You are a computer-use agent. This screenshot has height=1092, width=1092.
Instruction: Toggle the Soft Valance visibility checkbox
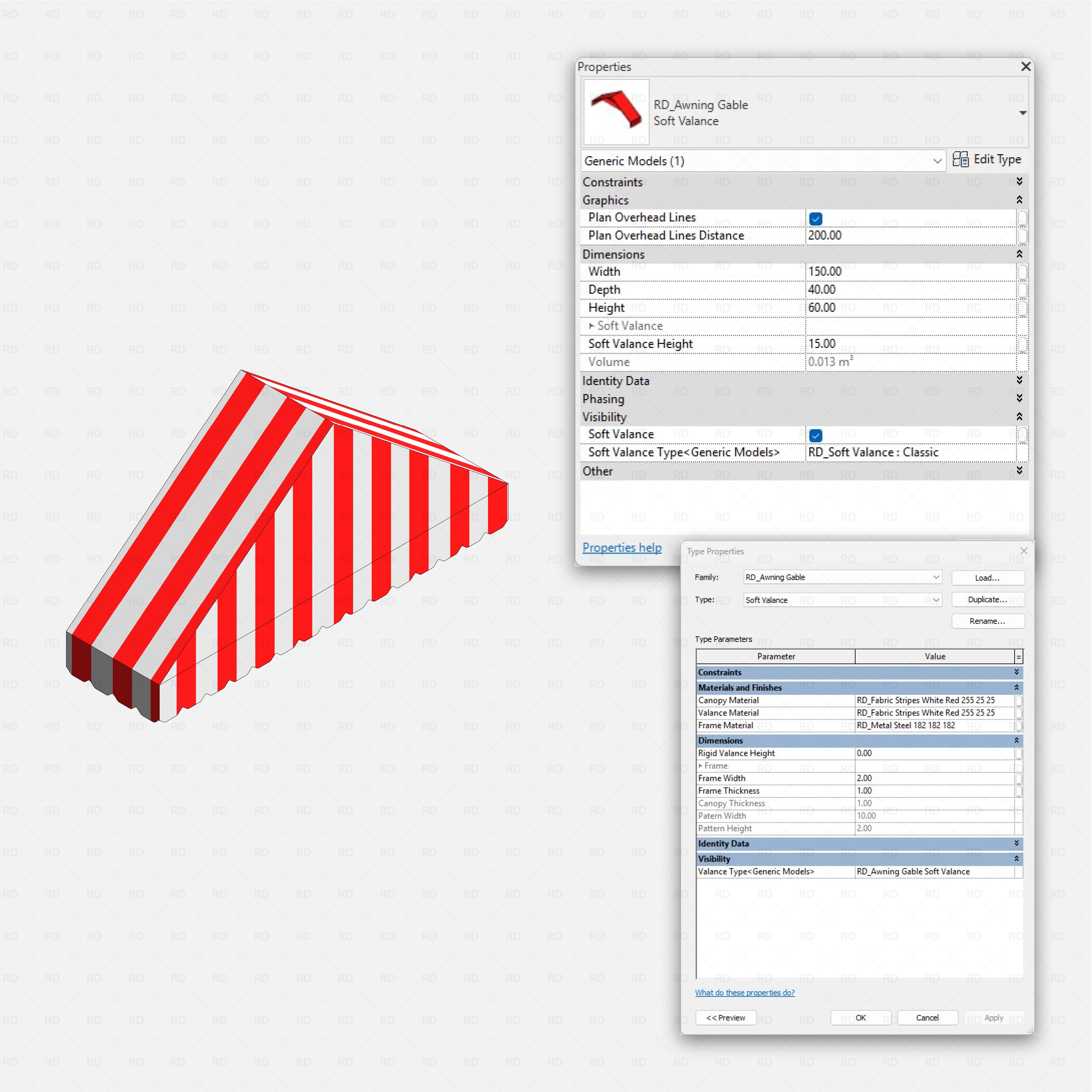coord(816,435)
